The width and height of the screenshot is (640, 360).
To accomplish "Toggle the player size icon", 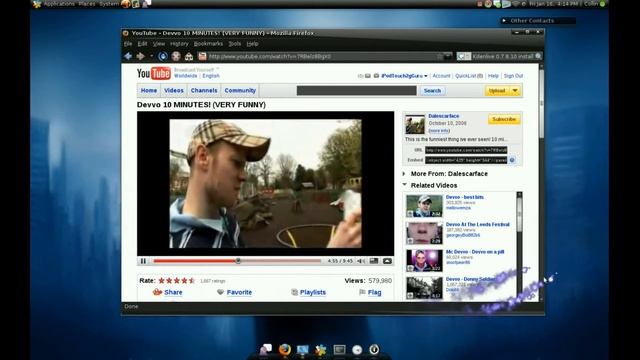I will click(374, 261).
